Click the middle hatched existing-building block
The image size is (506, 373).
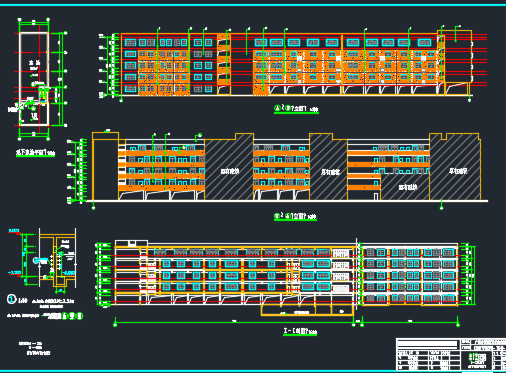(329, 167)
